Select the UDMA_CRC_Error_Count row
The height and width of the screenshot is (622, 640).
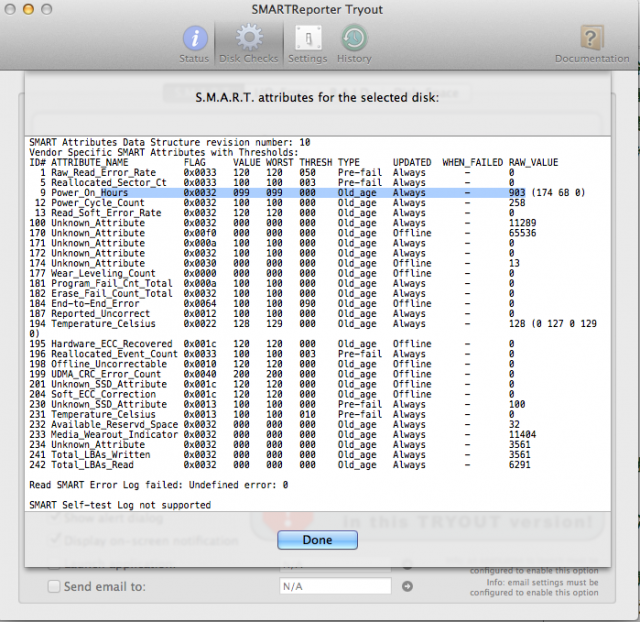270,374
